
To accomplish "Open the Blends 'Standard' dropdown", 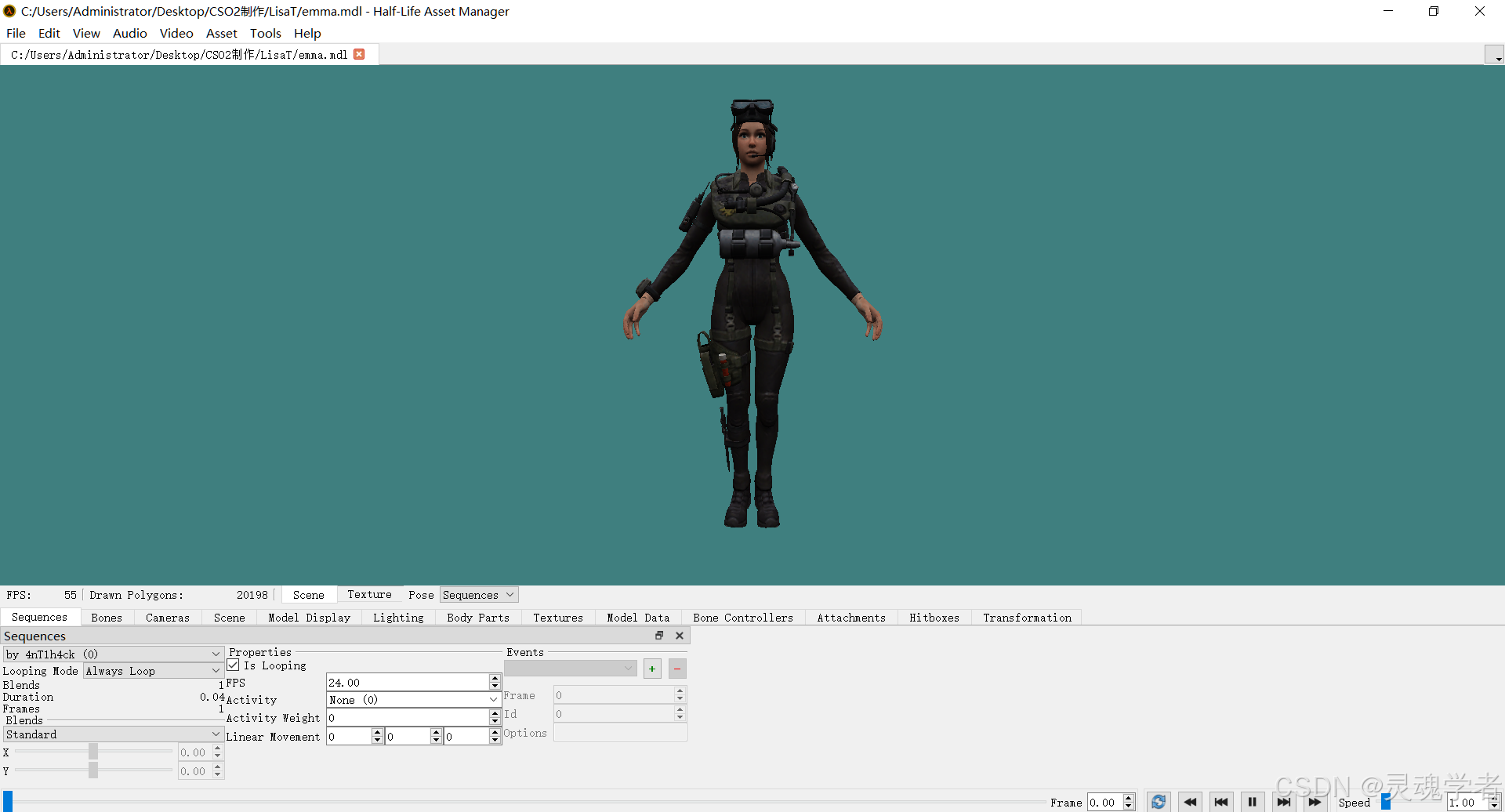I will click(x=114, y=734).
